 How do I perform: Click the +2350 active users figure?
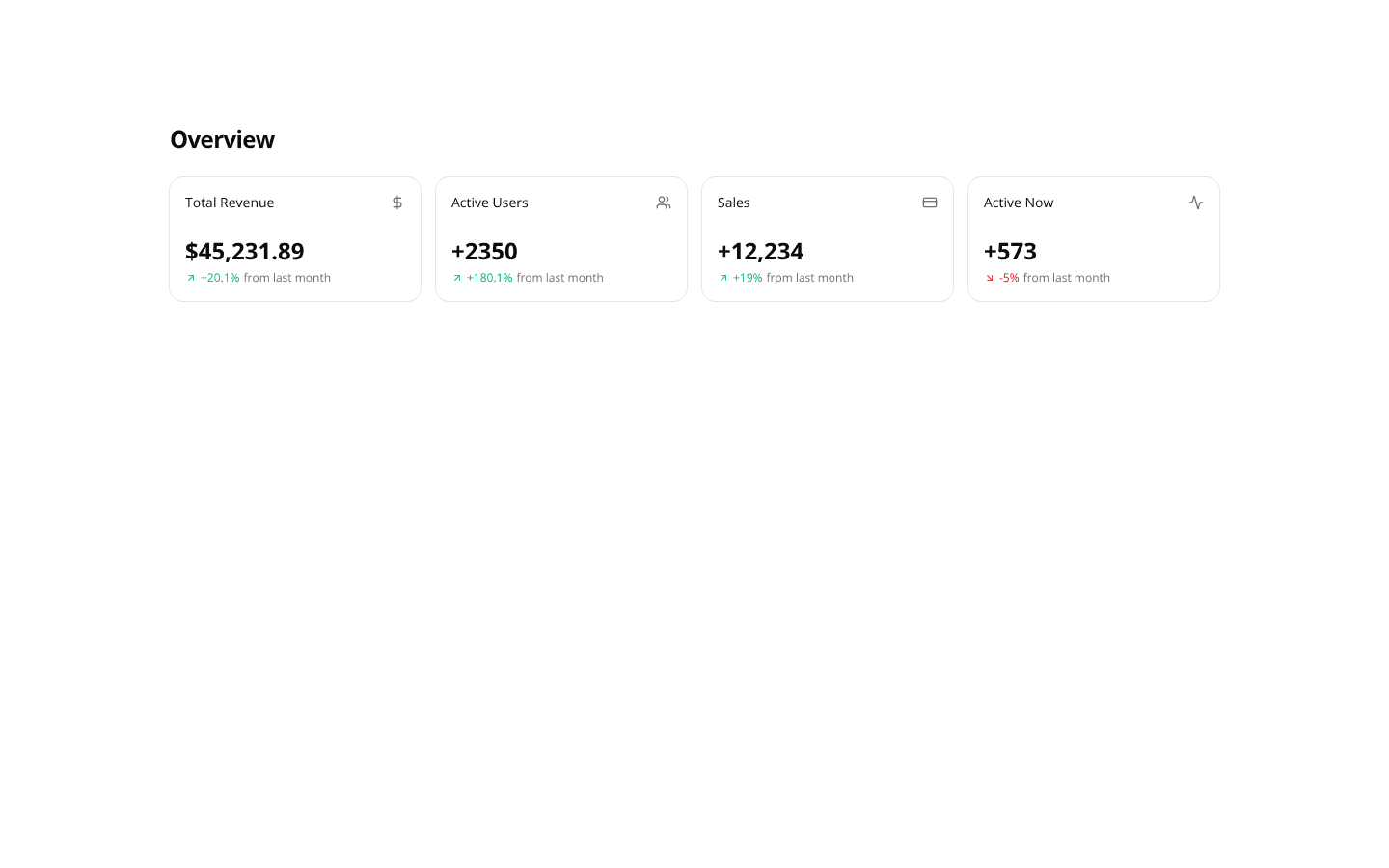click(x=484, y=252)
